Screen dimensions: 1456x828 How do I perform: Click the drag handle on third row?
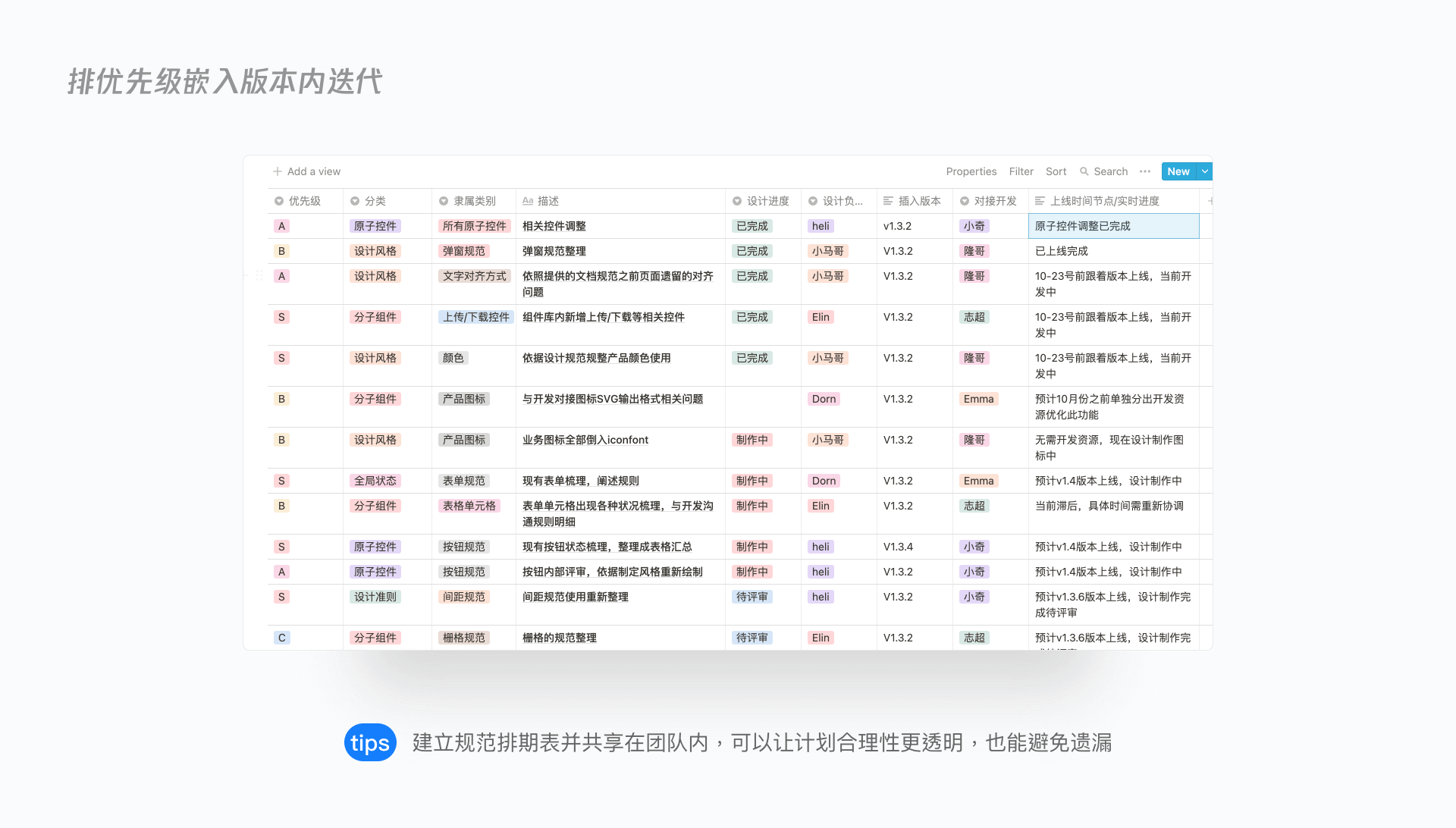(259, 276)
